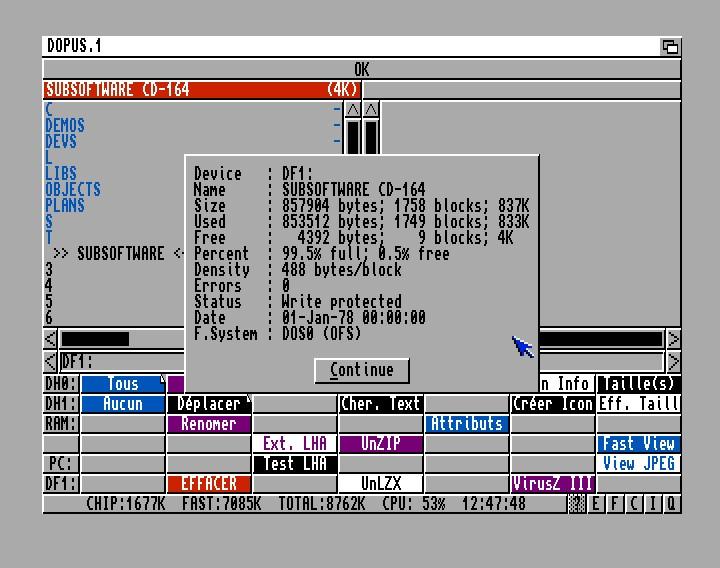
Task: Click the small E icon in the status bar
Action: pyautogui.click(x=597, y=504)
